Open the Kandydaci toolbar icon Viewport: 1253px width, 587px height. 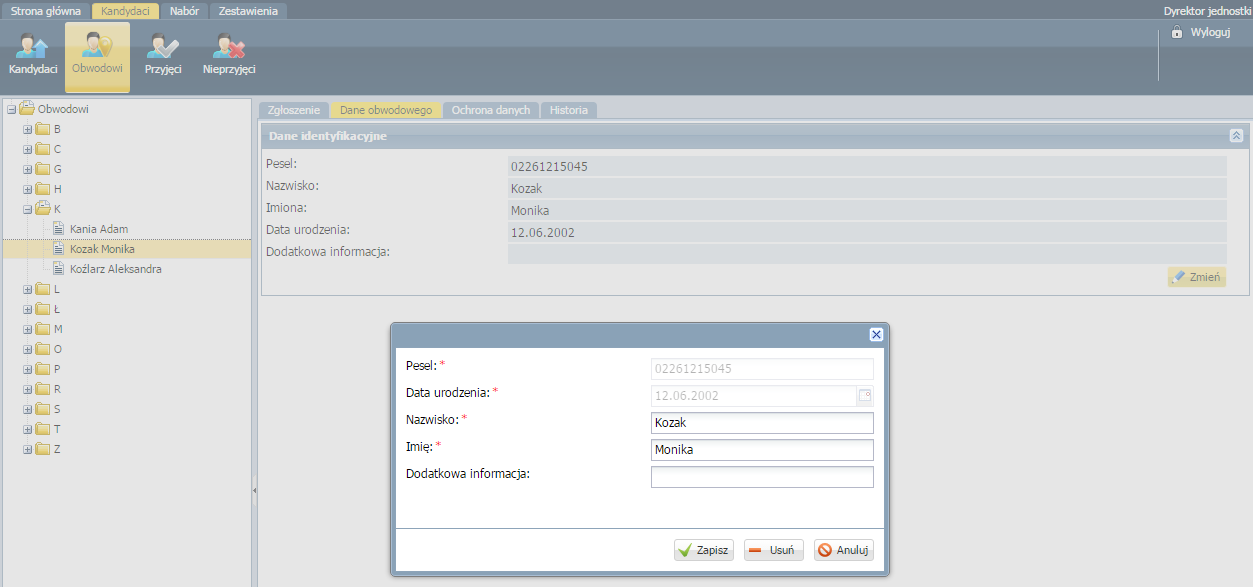(33, 56)
